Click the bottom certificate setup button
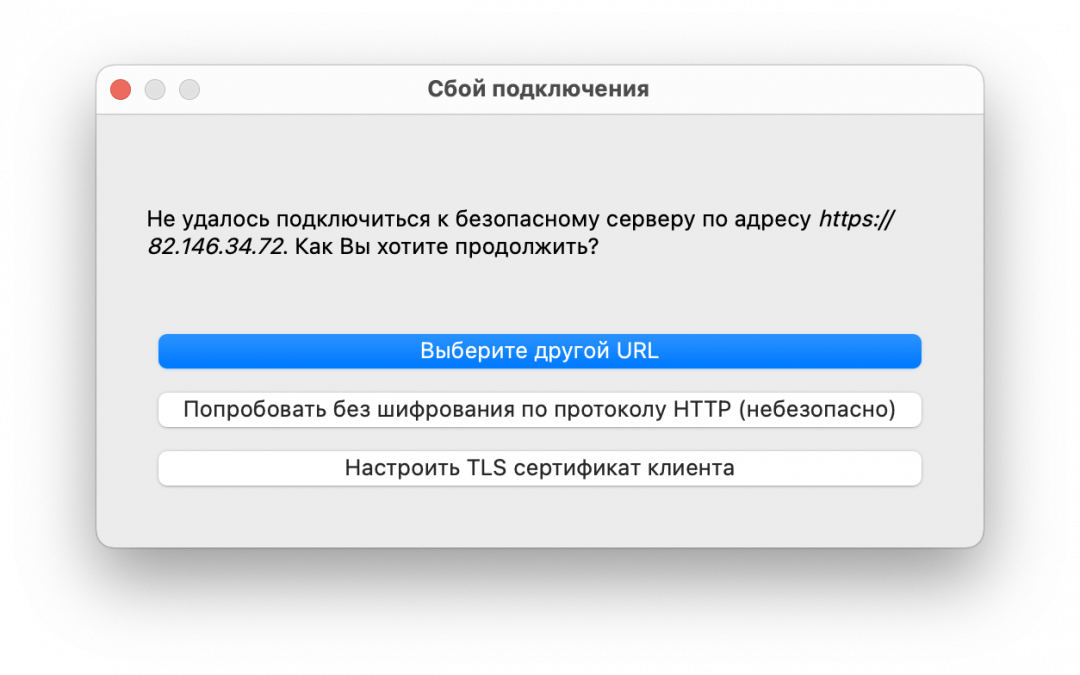Viewport: 1080px width, 675px height. coord(540,468)
